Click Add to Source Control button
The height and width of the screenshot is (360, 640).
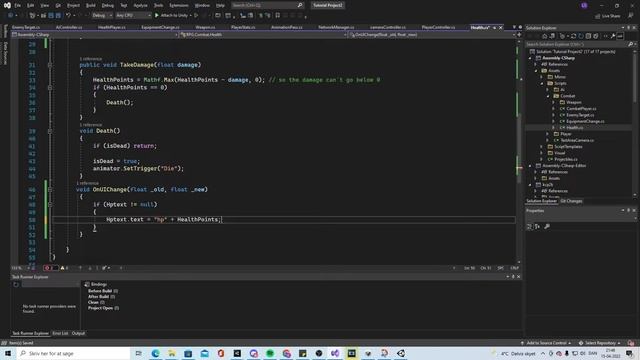[546, 343]
